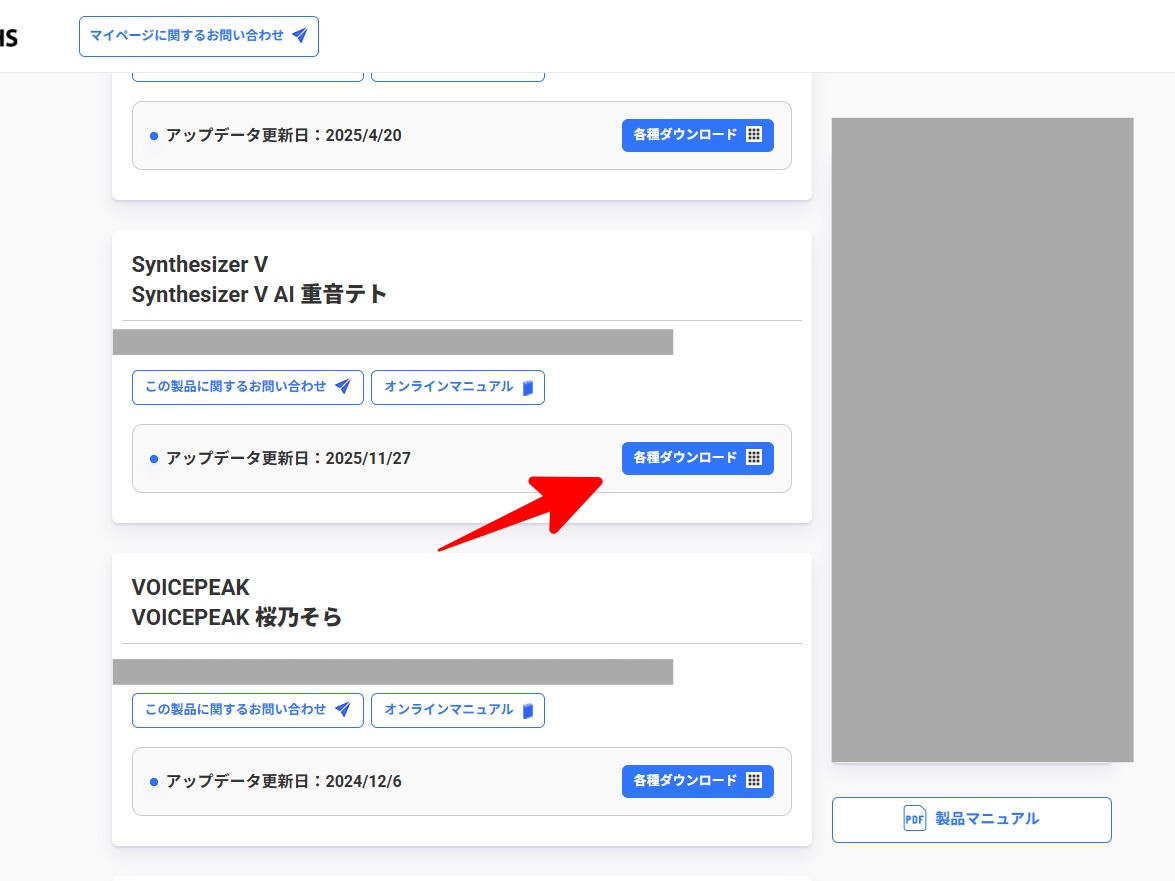Viewport: 1175px width, 881px height.
Task: Click the paper plane icon in the header inquiry button
Action: [300, 36]
